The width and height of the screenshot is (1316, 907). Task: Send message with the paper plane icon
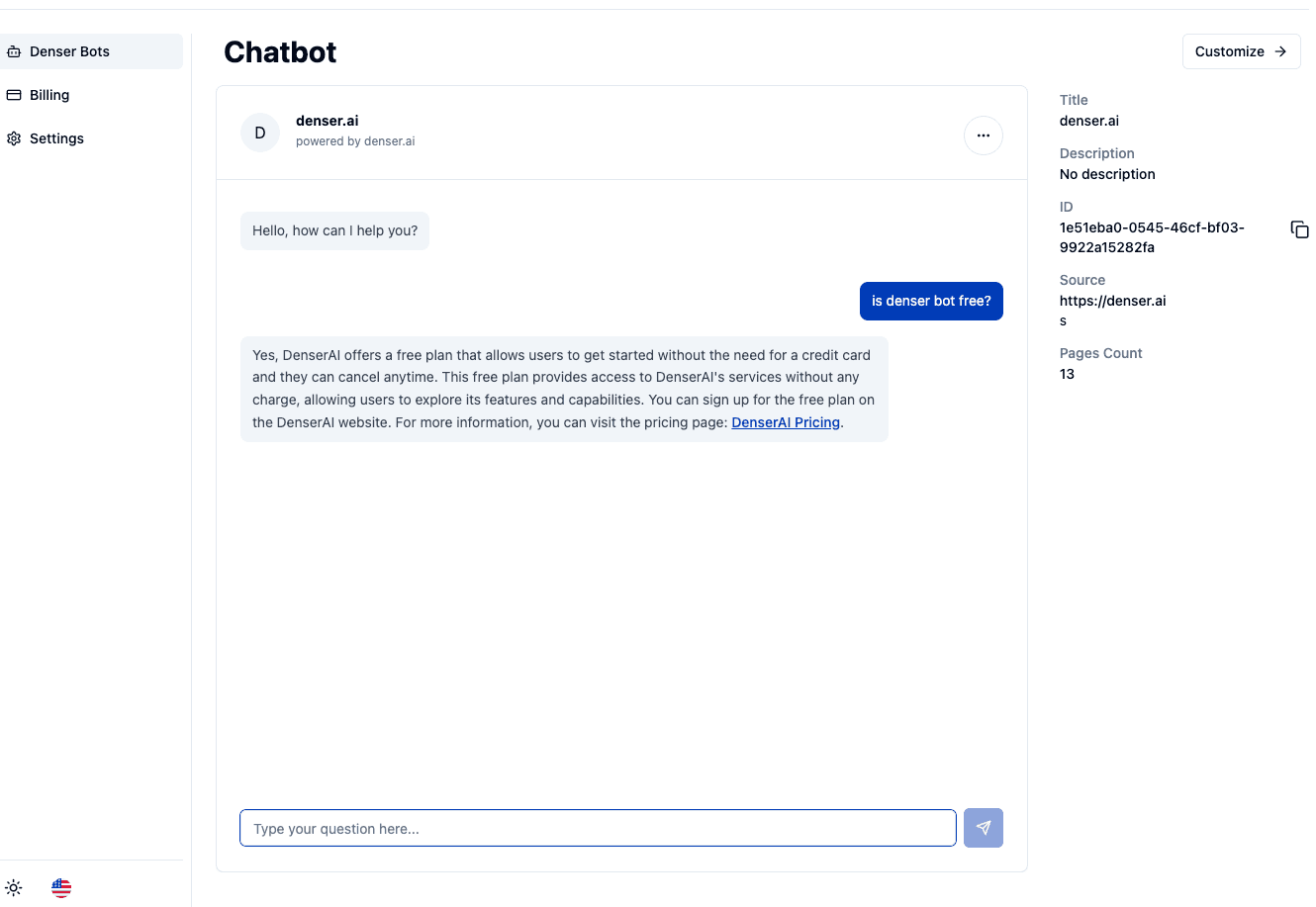tap(983, 828)
